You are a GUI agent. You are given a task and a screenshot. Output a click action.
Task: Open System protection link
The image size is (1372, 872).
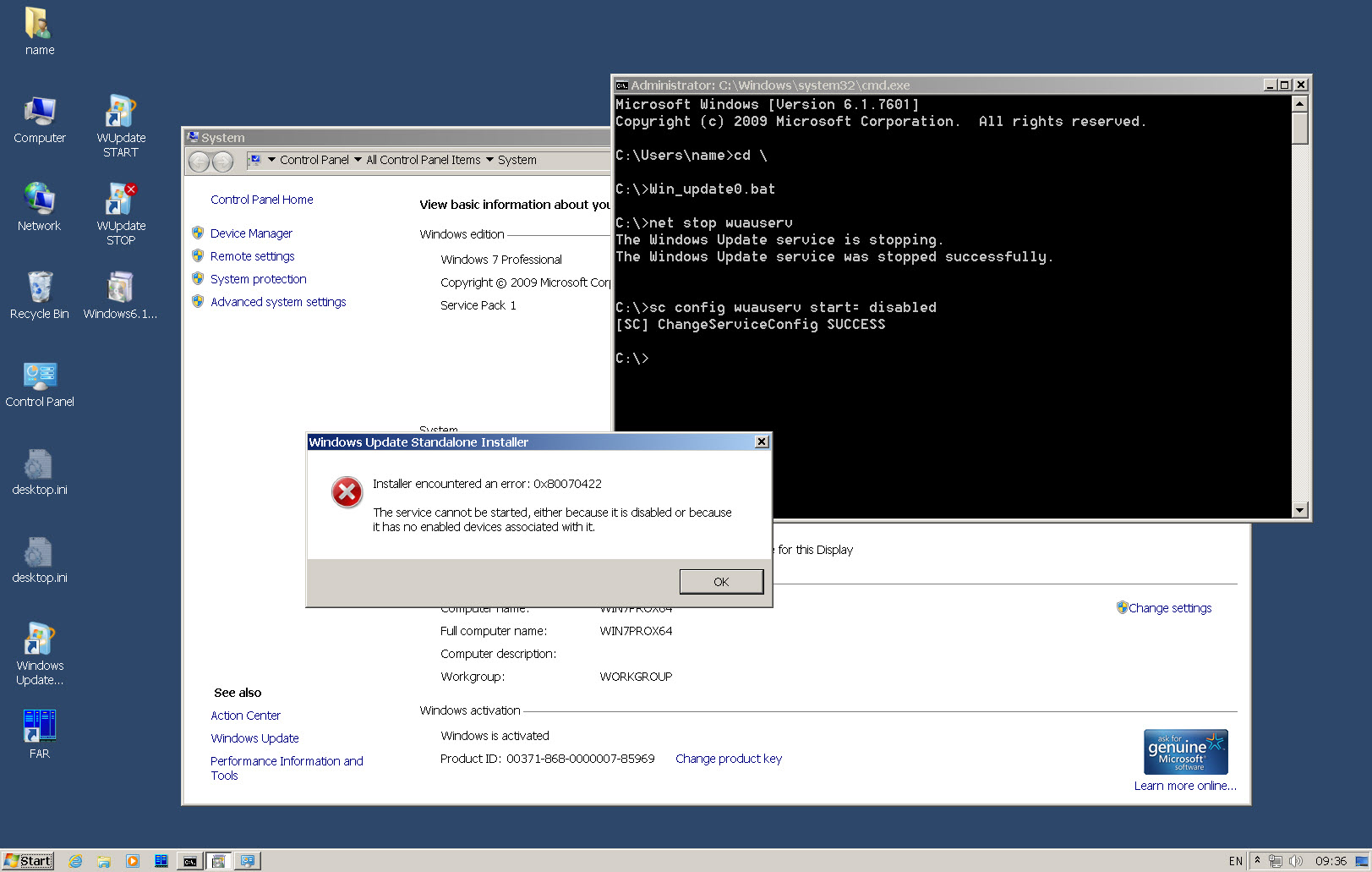258,279
